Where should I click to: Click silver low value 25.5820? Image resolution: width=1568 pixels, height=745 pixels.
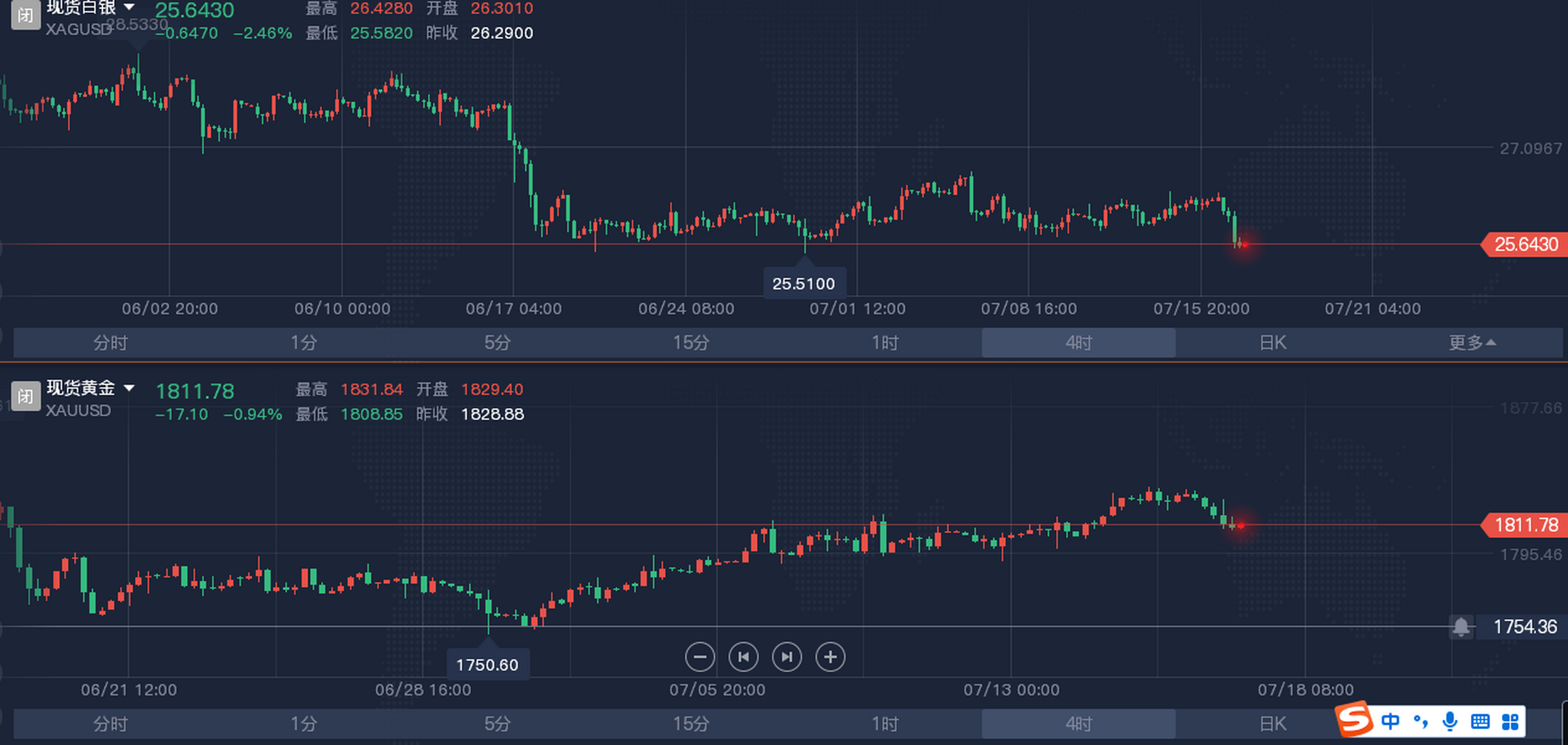(x=382, y=33)
